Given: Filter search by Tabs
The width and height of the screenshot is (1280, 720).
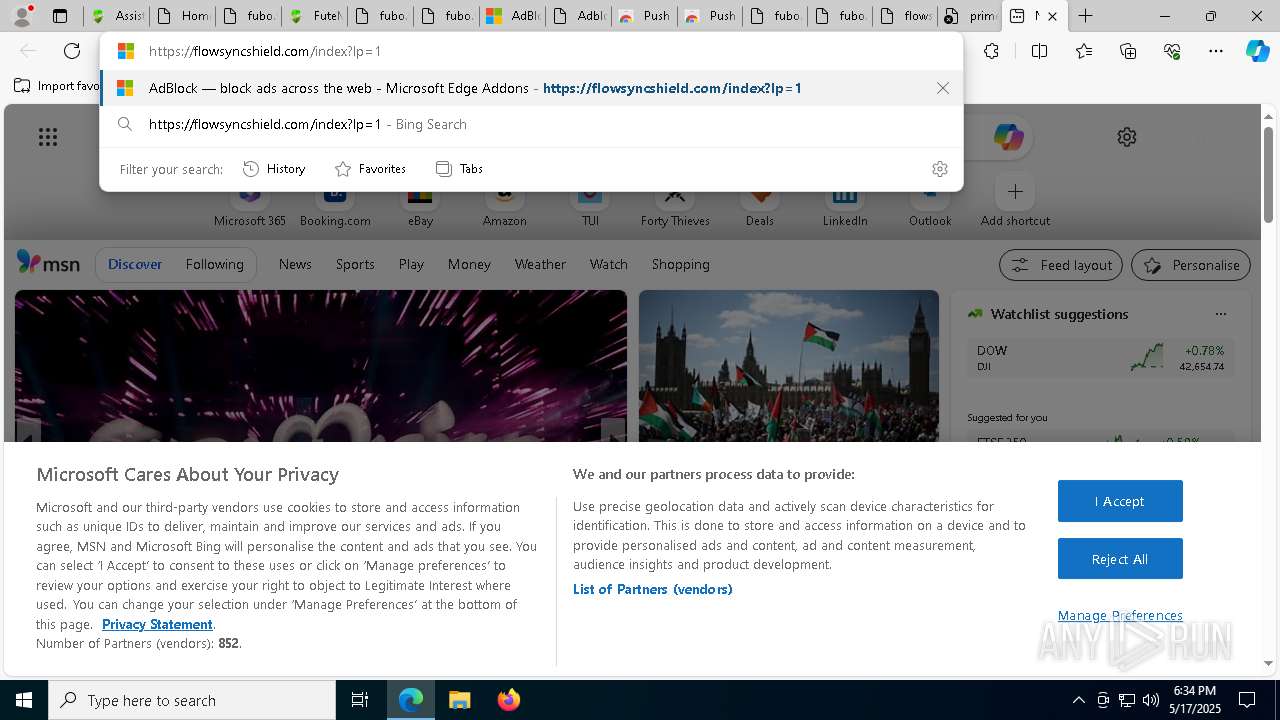Looking at the screenshot, I should pos(459,169).
